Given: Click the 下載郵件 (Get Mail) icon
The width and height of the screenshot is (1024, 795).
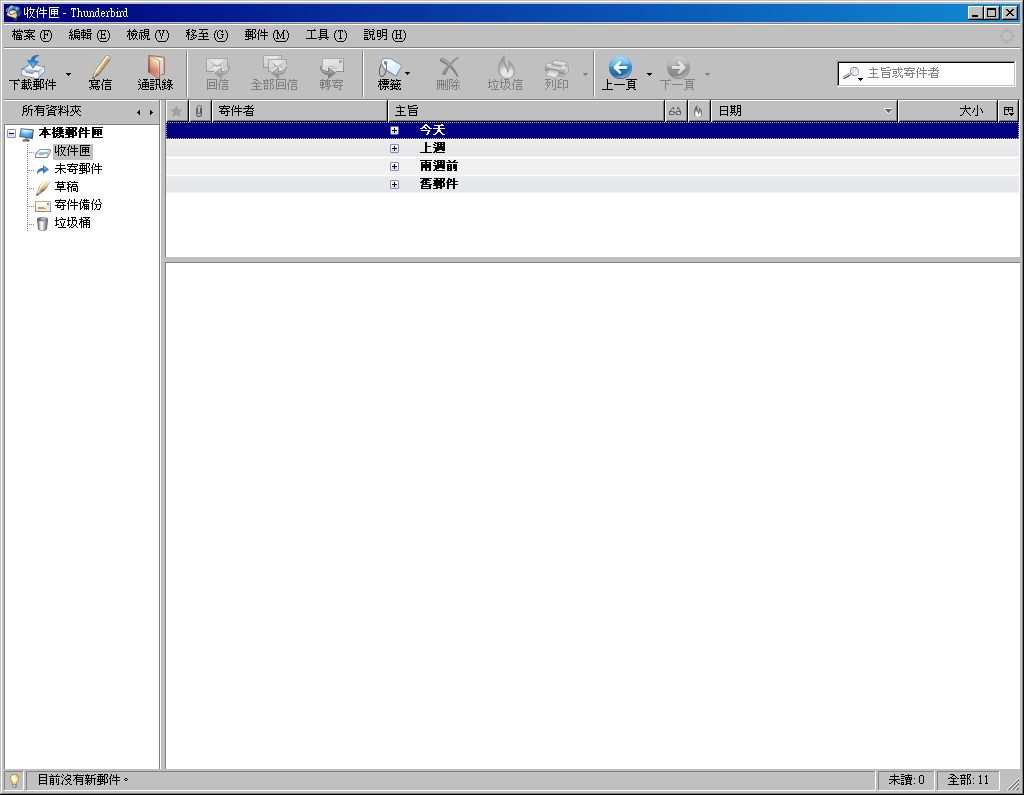Looking at the screenshot, I should tap(32, 67).
